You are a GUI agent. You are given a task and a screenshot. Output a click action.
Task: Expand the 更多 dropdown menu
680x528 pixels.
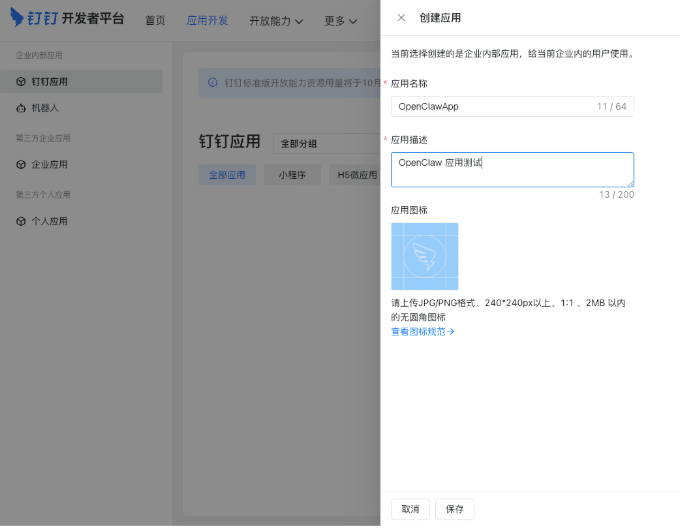[x=340, y=20]
